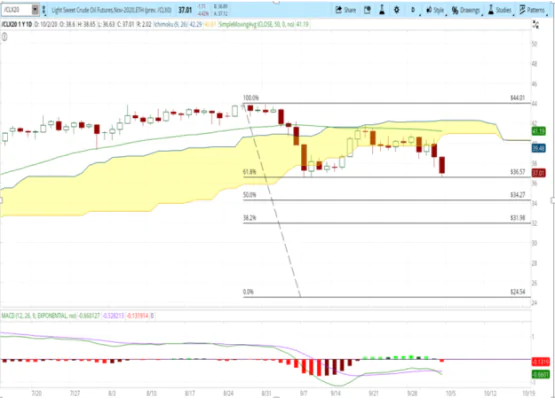
Task: Click the info circle icon at chart top-left
Action: [4, 36]
